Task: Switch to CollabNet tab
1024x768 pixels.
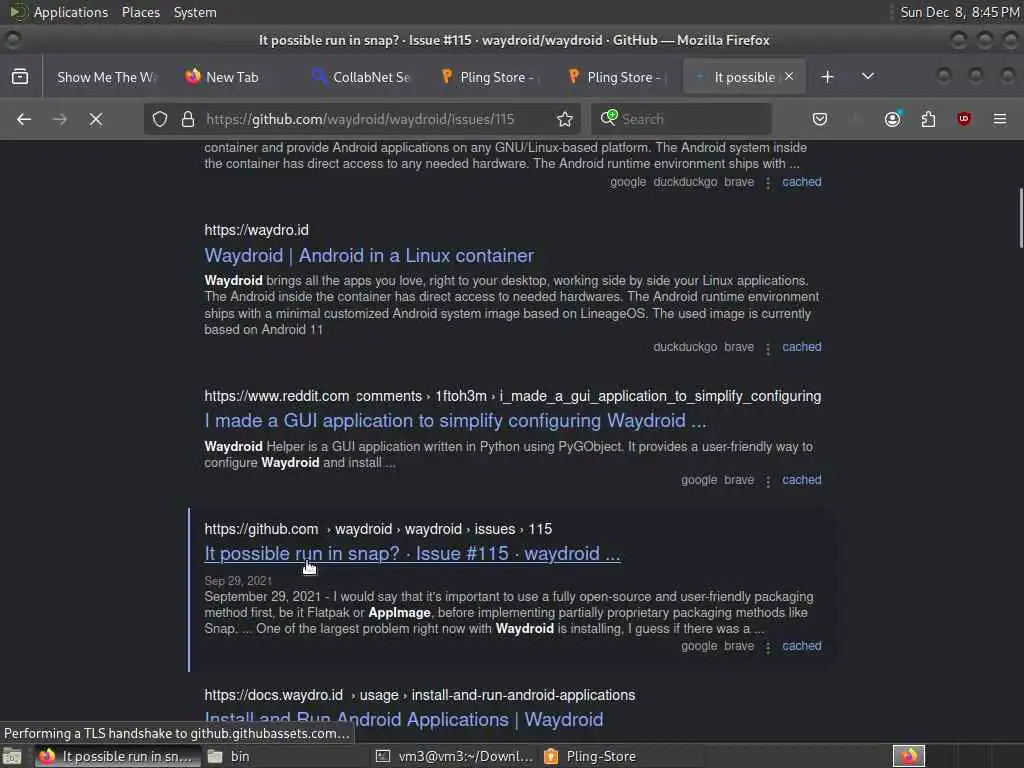Action: [361, 77]
